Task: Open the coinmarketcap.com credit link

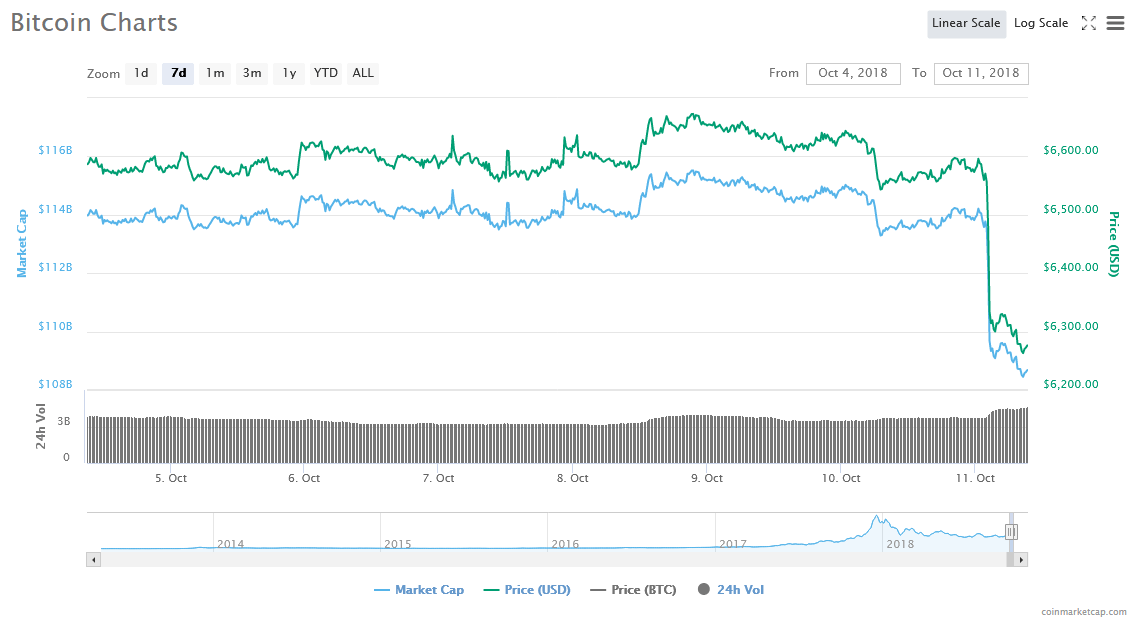Action: (1083, 612)
